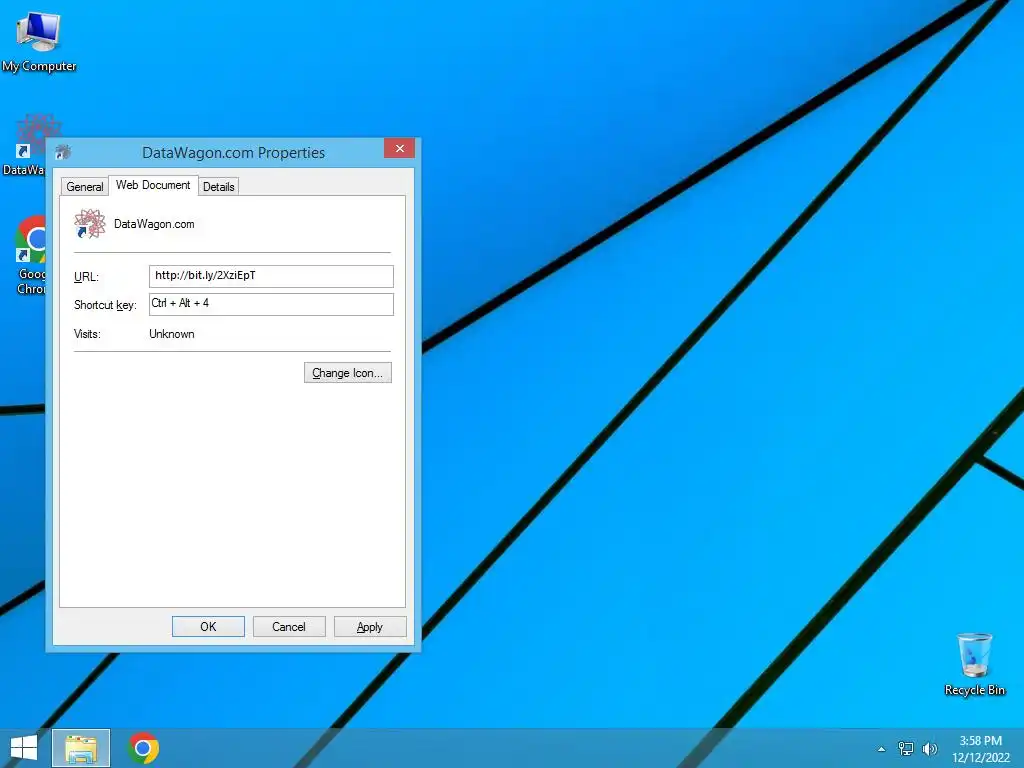This screenshot has width=1024, height=768.
Task: Click the Windows Start button
Action: 24,748
